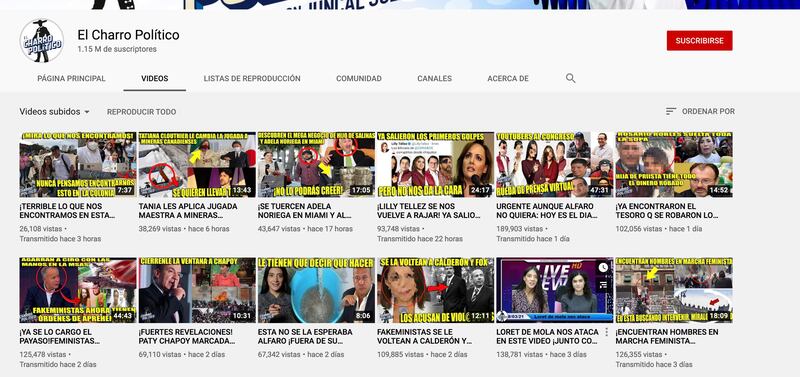The image size is (800, 377).
Task: Click add-to-queue icon on Loret de Mola thumbnail
Action: point(603,285)
